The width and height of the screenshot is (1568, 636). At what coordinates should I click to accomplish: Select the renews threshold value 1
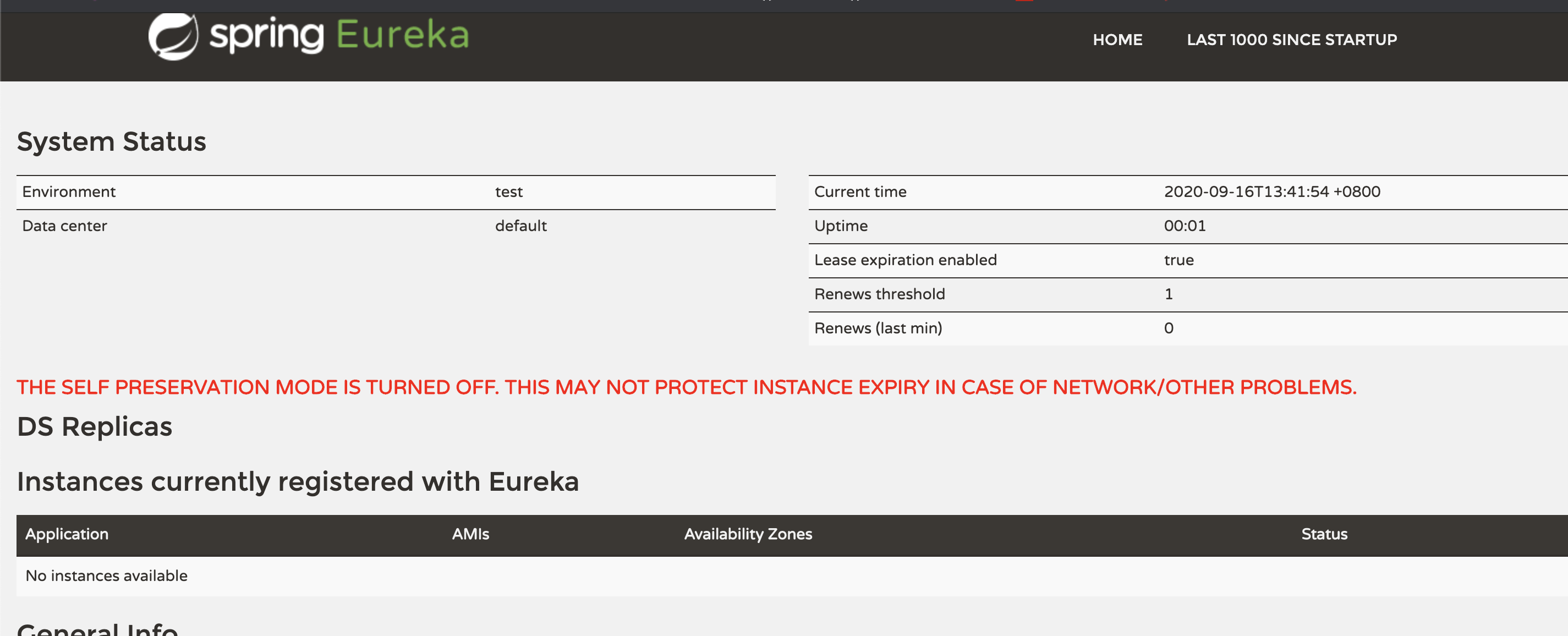tap(1168, 294)
